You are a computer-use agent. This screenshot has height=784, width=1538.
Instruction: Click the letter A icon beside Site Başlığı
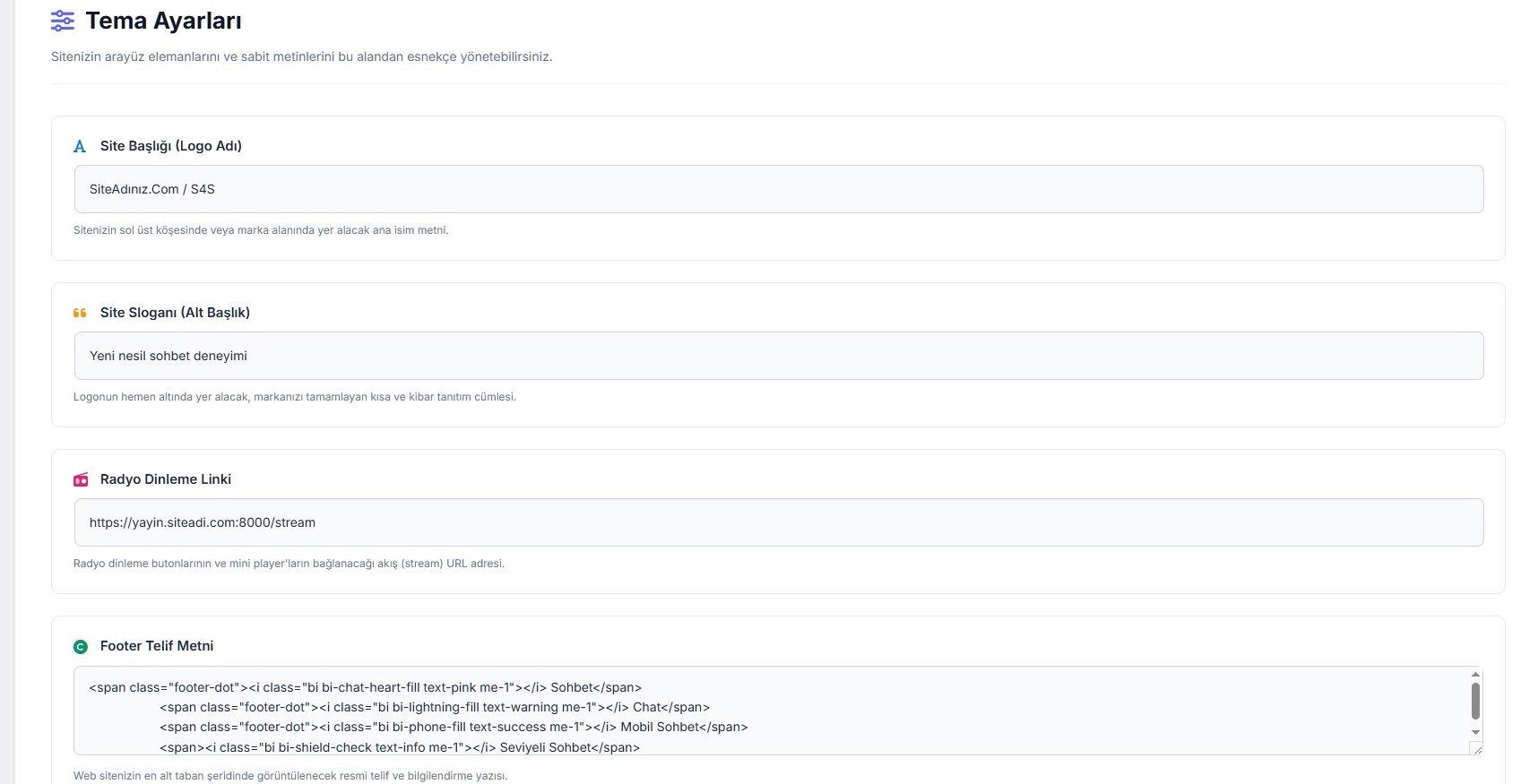tap(80, 146)
